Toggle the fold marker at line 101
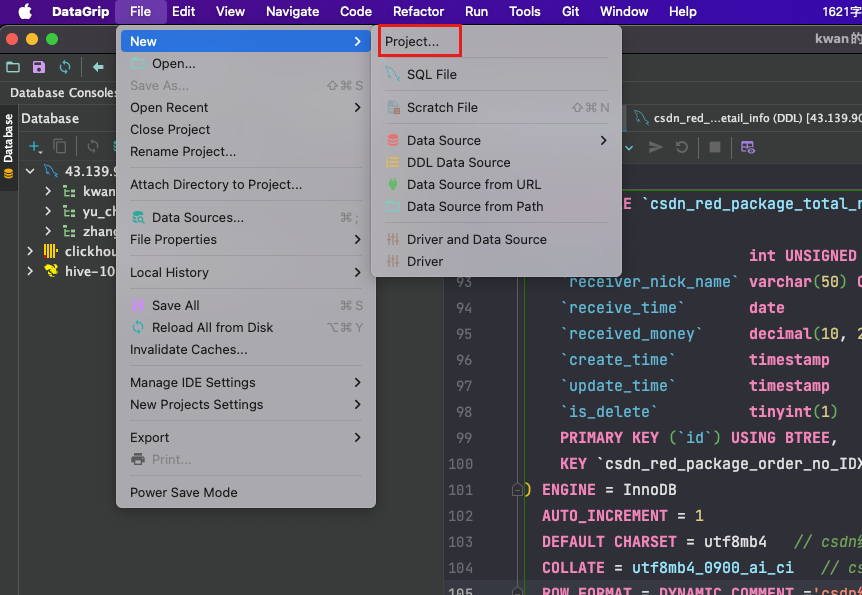 pyautogui.click(x=517, y=489)
